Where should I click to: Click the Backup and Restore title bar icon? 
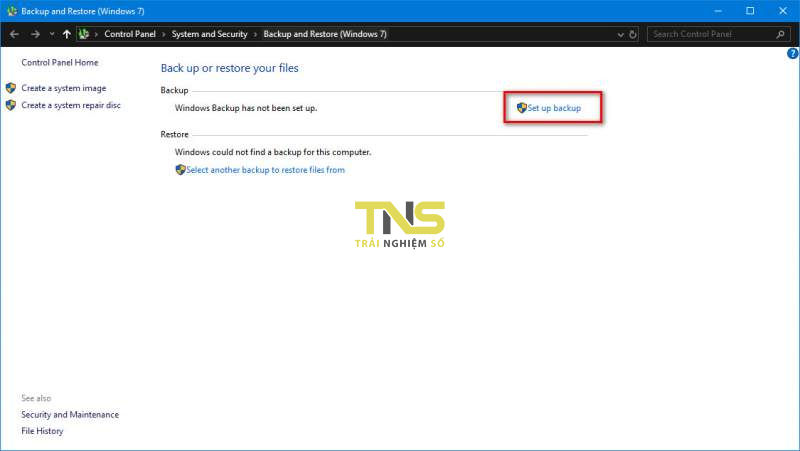[12, 11]
